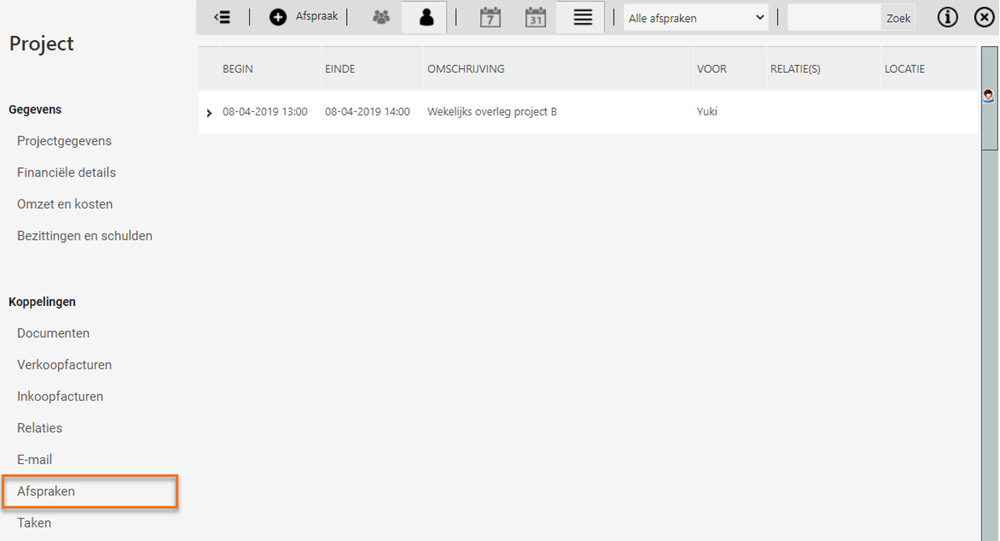Click the Zoek button
Image resolution: width=1000 pixels, height=541 pixels.
coord(898,18)
